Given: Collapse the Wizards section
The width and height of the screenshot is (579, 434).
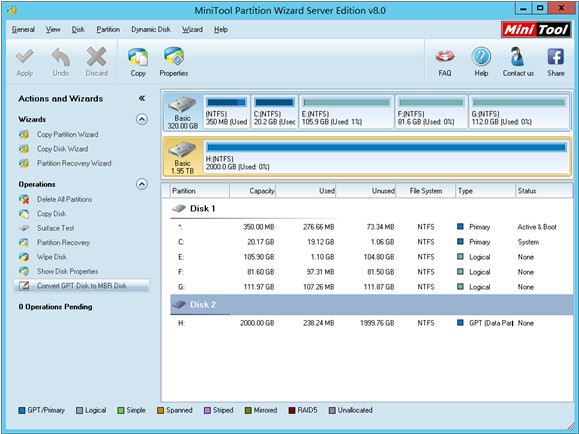Looking at the screenshot, I should 142,119.
